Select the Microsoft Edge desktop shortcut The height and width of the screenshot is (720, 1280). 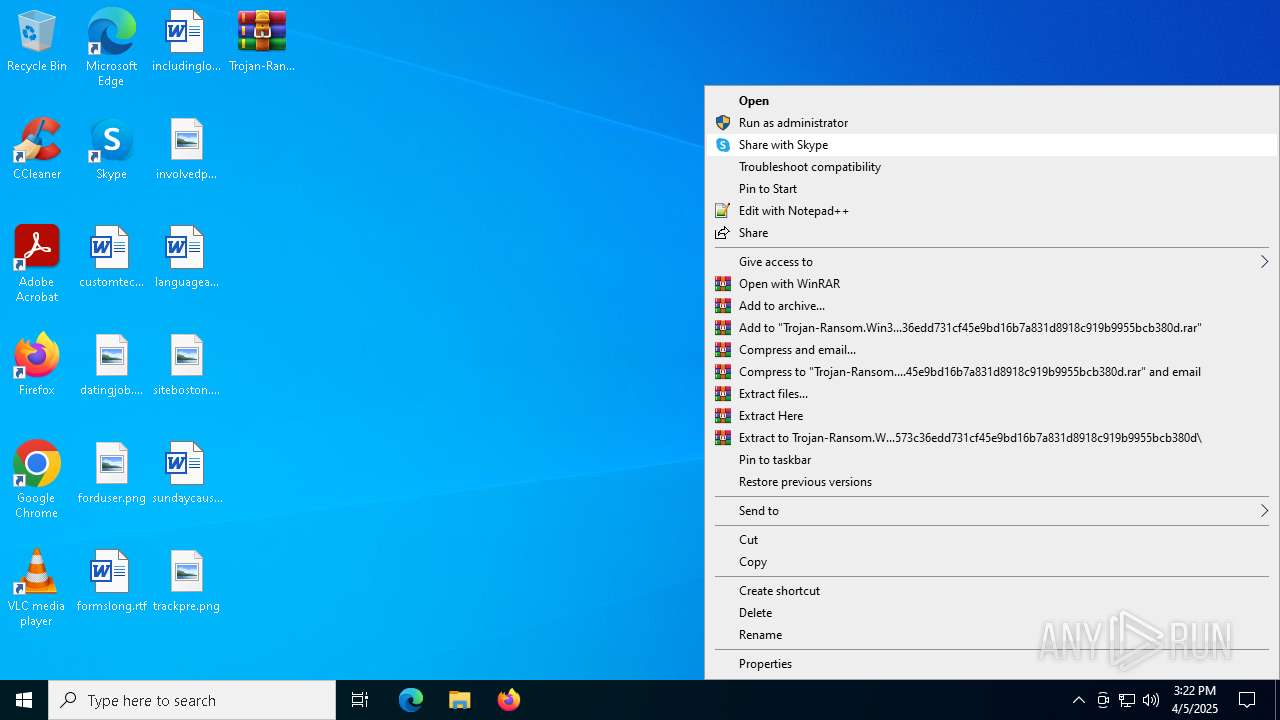click(111, 47)
